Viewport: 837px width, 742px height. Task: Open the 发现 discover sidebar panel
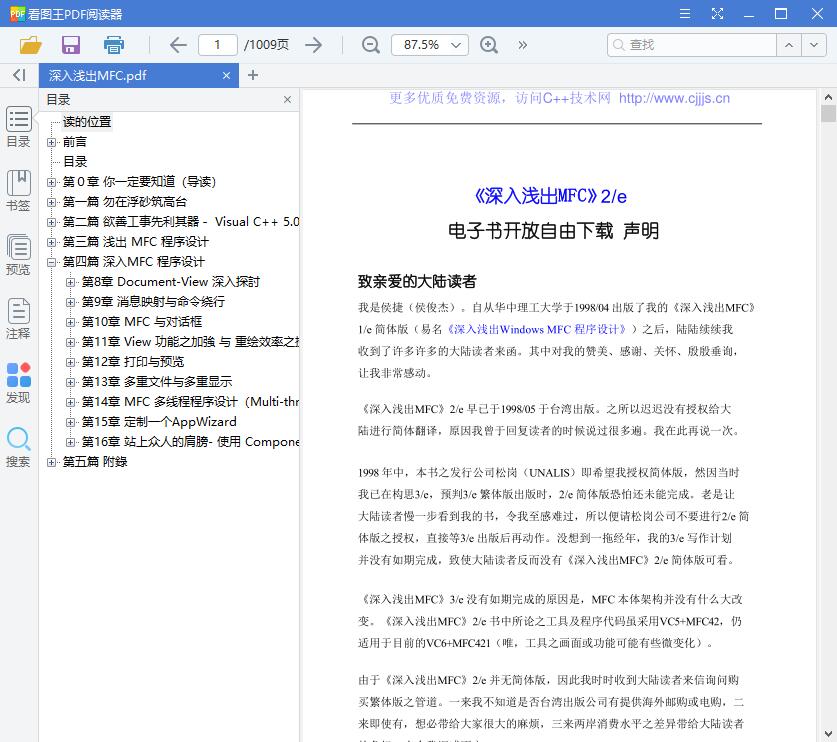coord(19,383)
